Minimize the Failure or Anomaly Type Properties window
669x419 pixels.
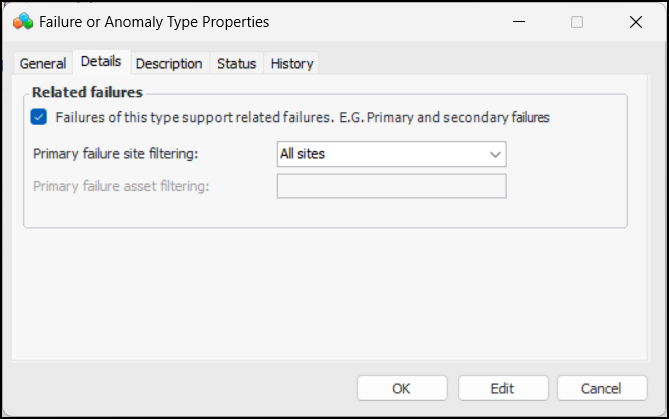coord(517,21)
